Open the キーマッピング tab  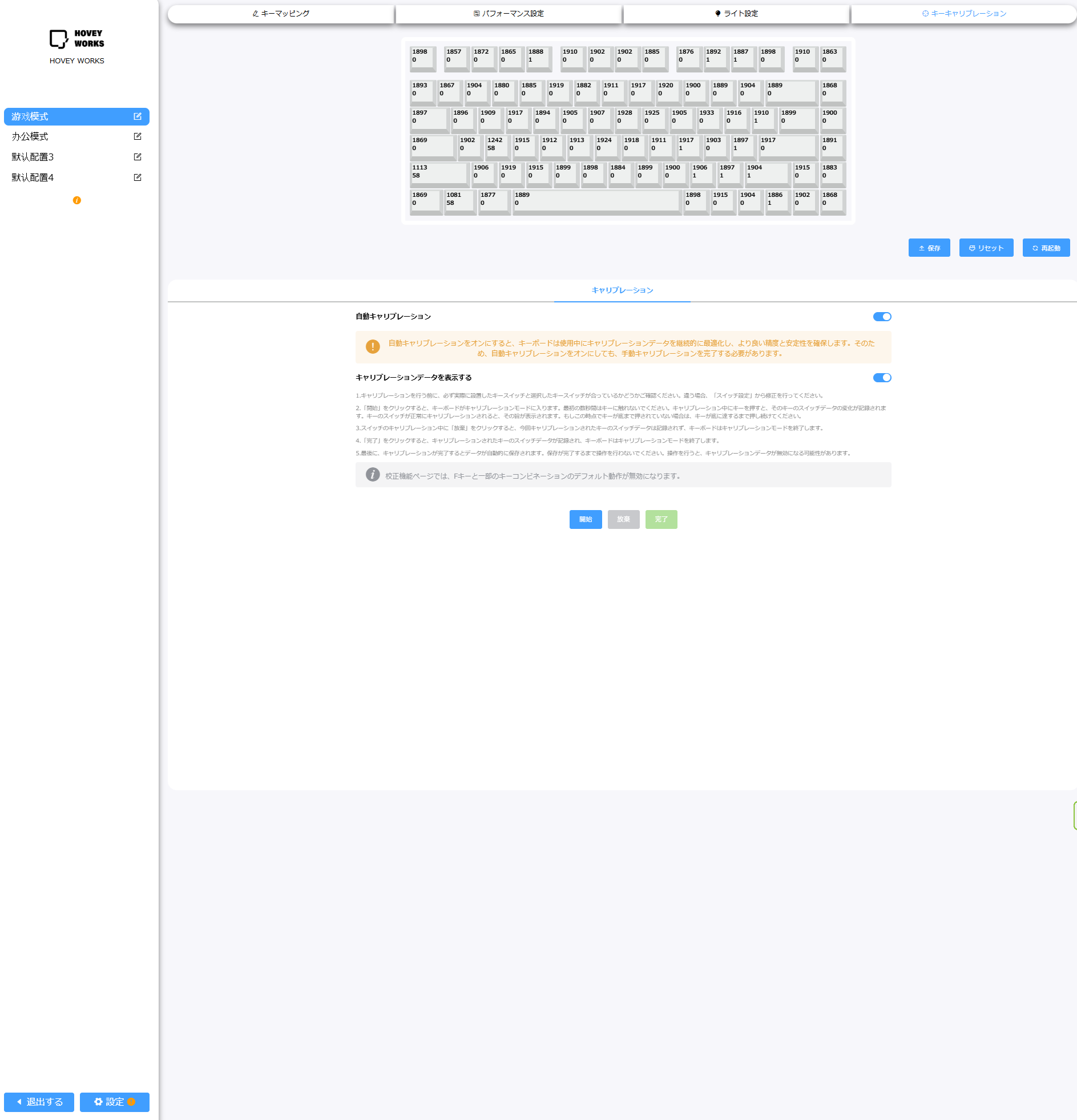click(x=281, y=14)
